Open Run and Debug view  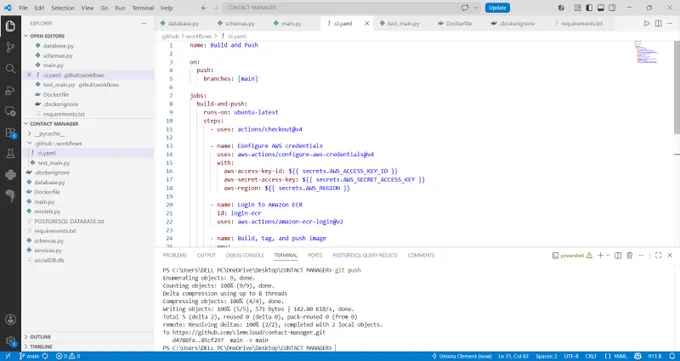pos(10,90)
